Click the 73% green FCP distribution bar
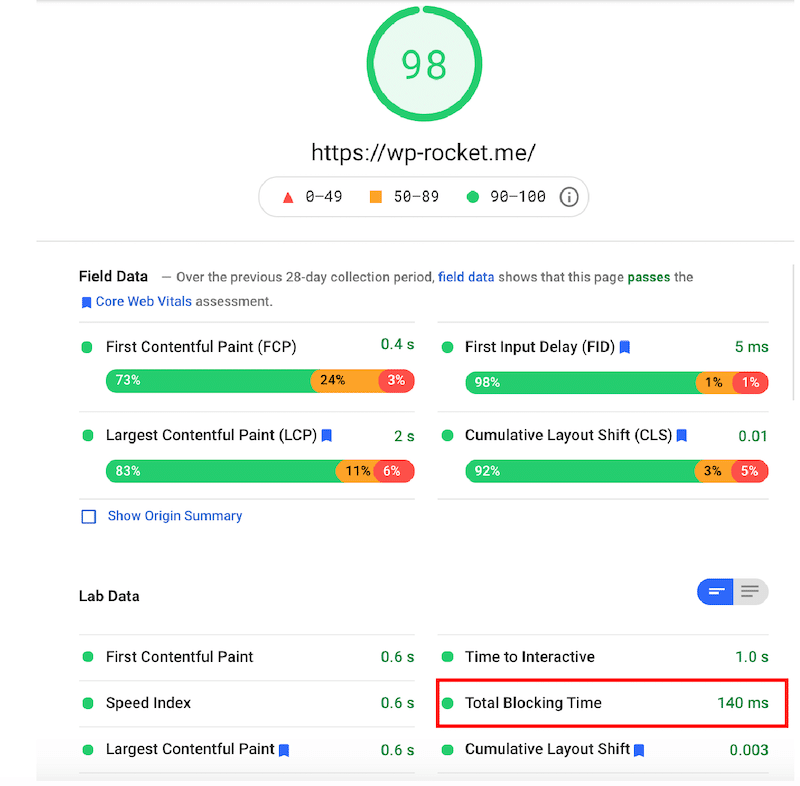 click(208, 381)
